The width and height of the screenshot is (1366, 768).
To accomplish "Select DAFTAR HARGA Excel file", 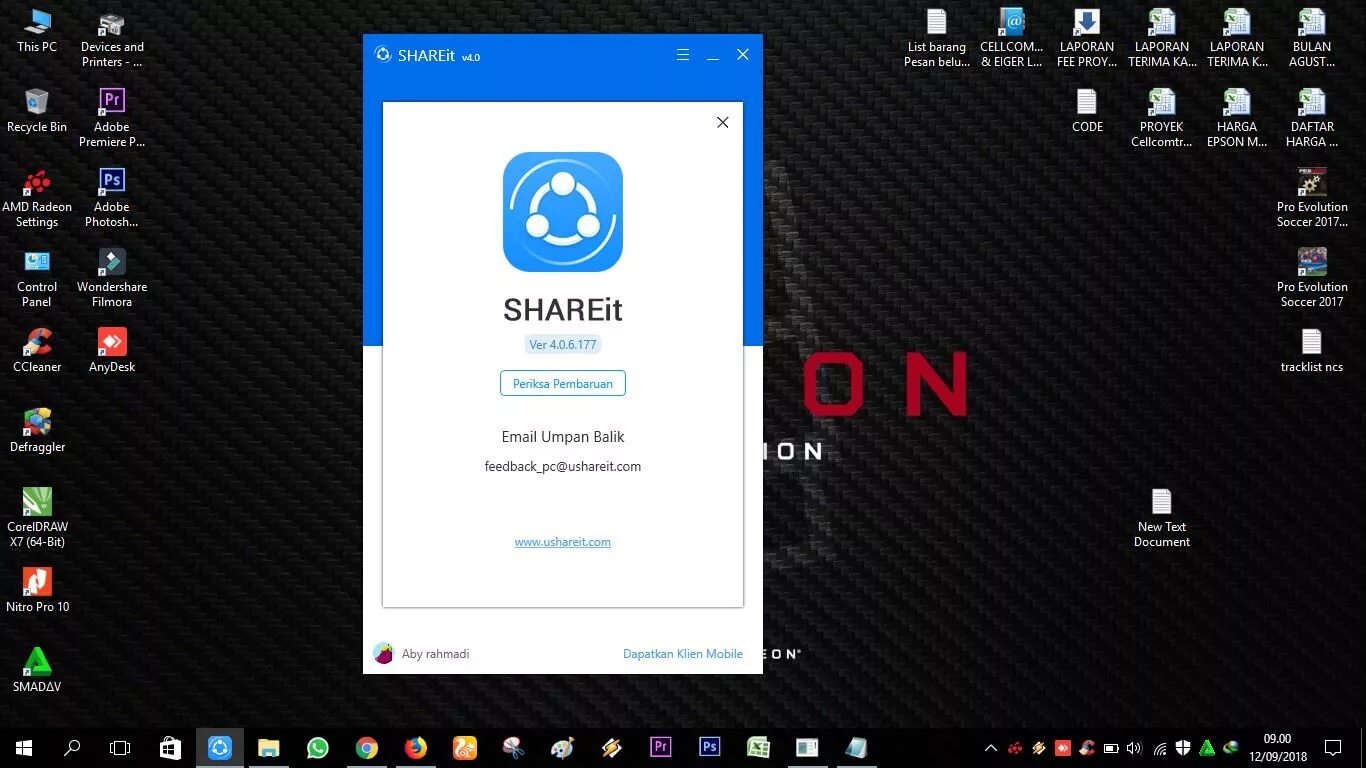I will 1312,119.
